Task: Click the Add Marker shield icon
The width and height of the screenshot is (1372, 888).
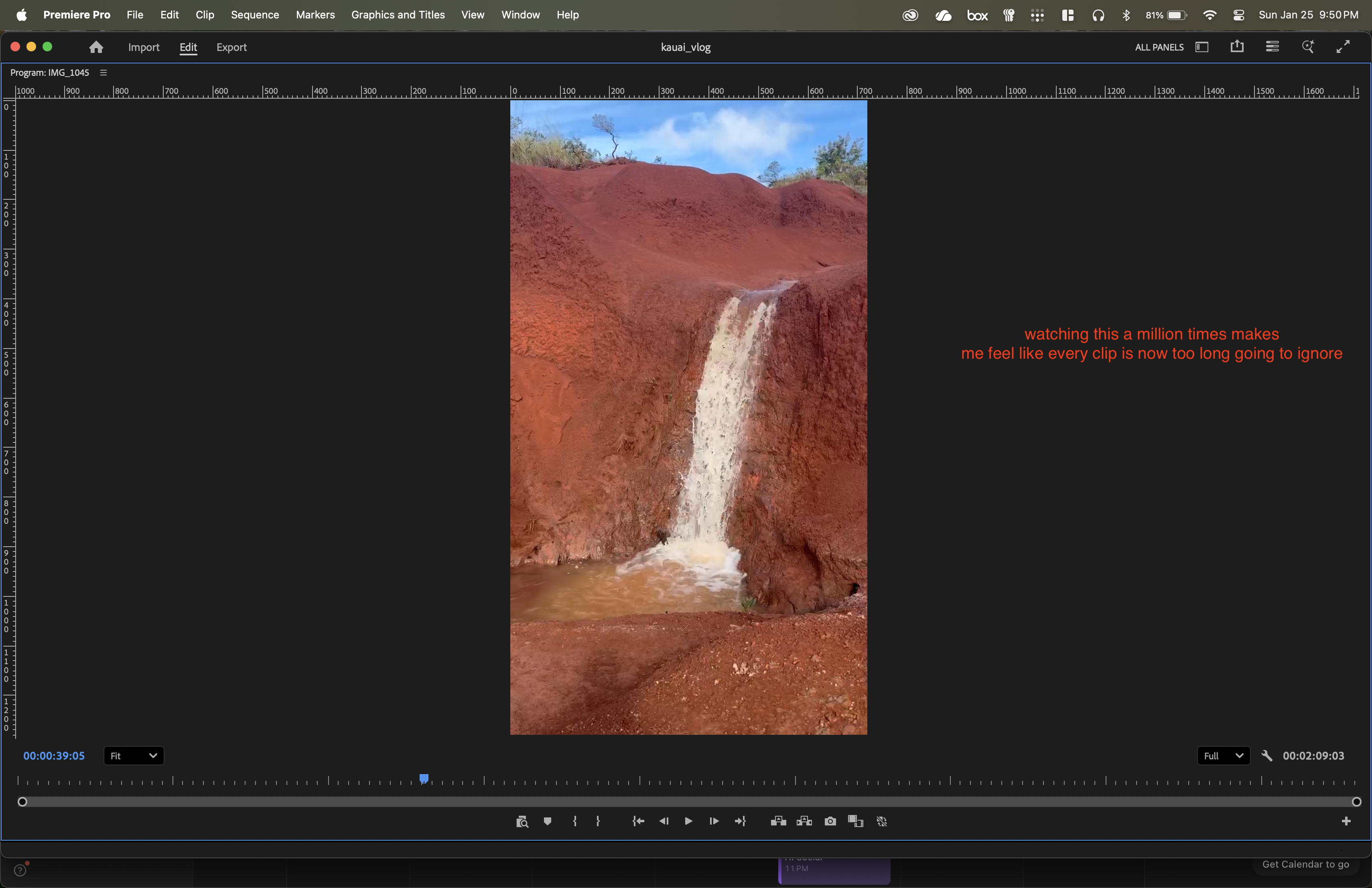Action: (547, 821)
